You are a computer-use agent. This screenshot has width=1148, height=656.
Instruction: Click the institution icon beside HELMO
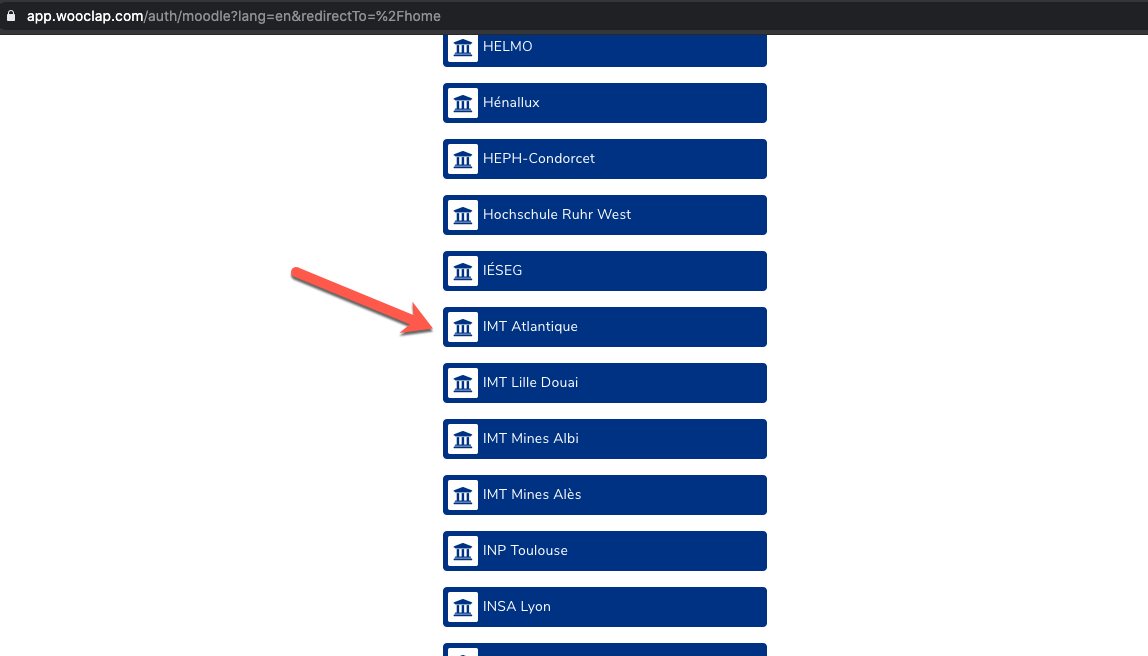[x=463, y=48]
